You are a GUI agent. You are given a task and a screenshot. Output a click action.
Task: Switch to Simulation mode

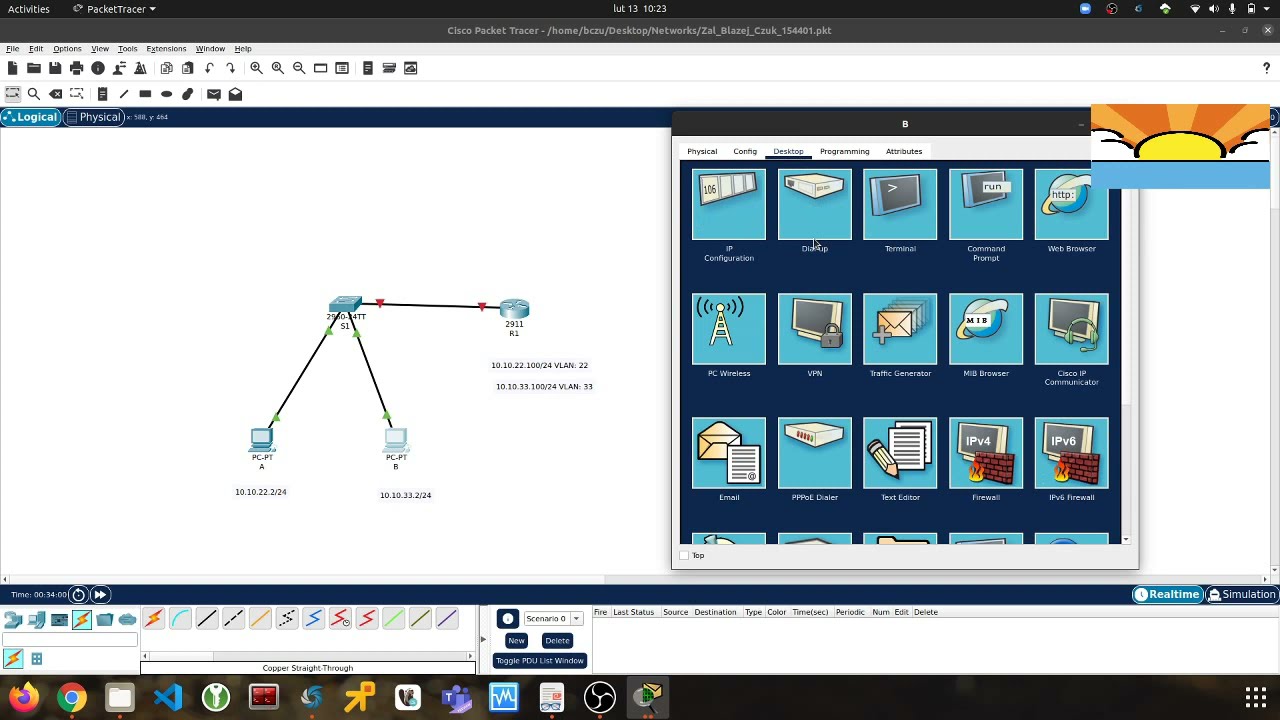[x=1241, y=594]
